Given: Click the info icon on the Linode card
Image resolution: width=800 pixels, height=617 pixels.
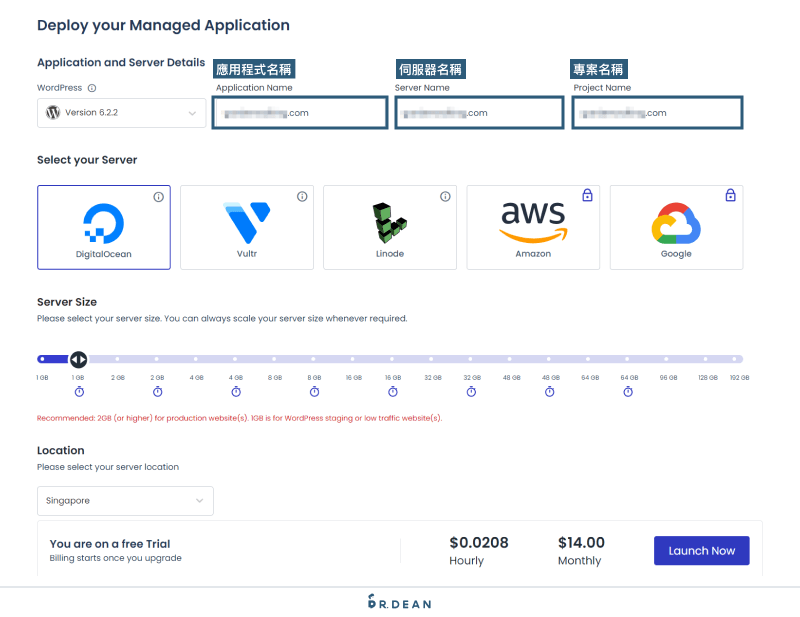Looking at the screenshot, I should (444, 197).
